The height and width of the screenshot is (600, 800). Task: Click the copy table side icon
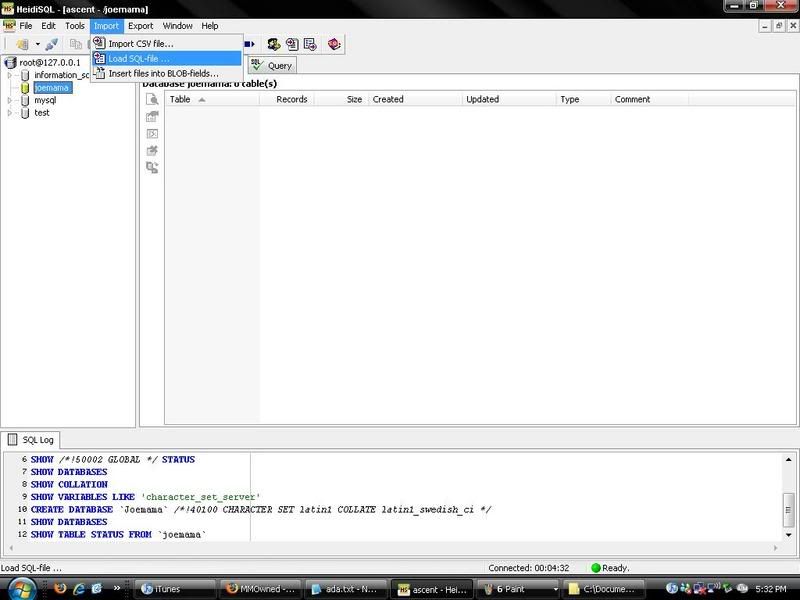152,167
